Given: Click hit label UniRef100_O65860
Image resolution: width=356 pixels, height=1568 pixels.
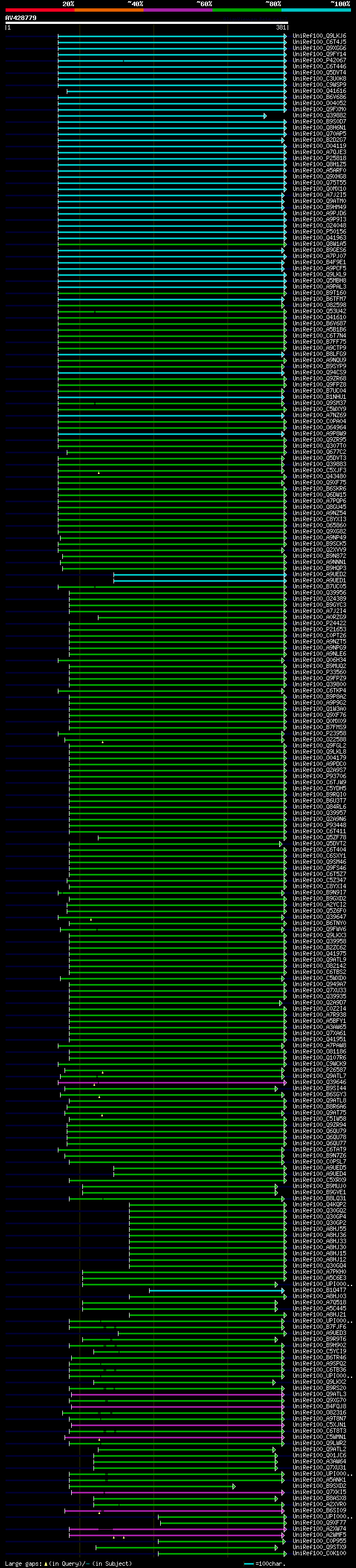Looking at the screenshot, I should pos(319,525).
